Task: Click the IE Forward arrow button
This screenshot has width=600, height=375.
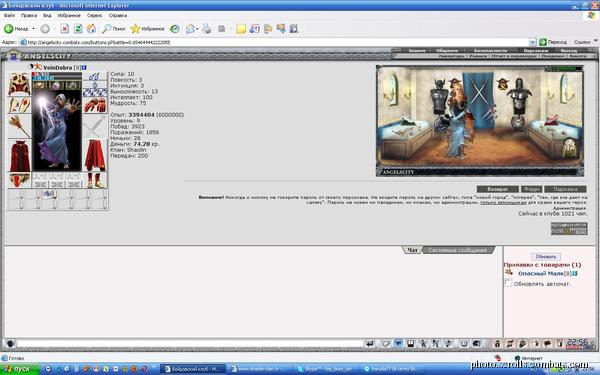Action: (45, 29)
